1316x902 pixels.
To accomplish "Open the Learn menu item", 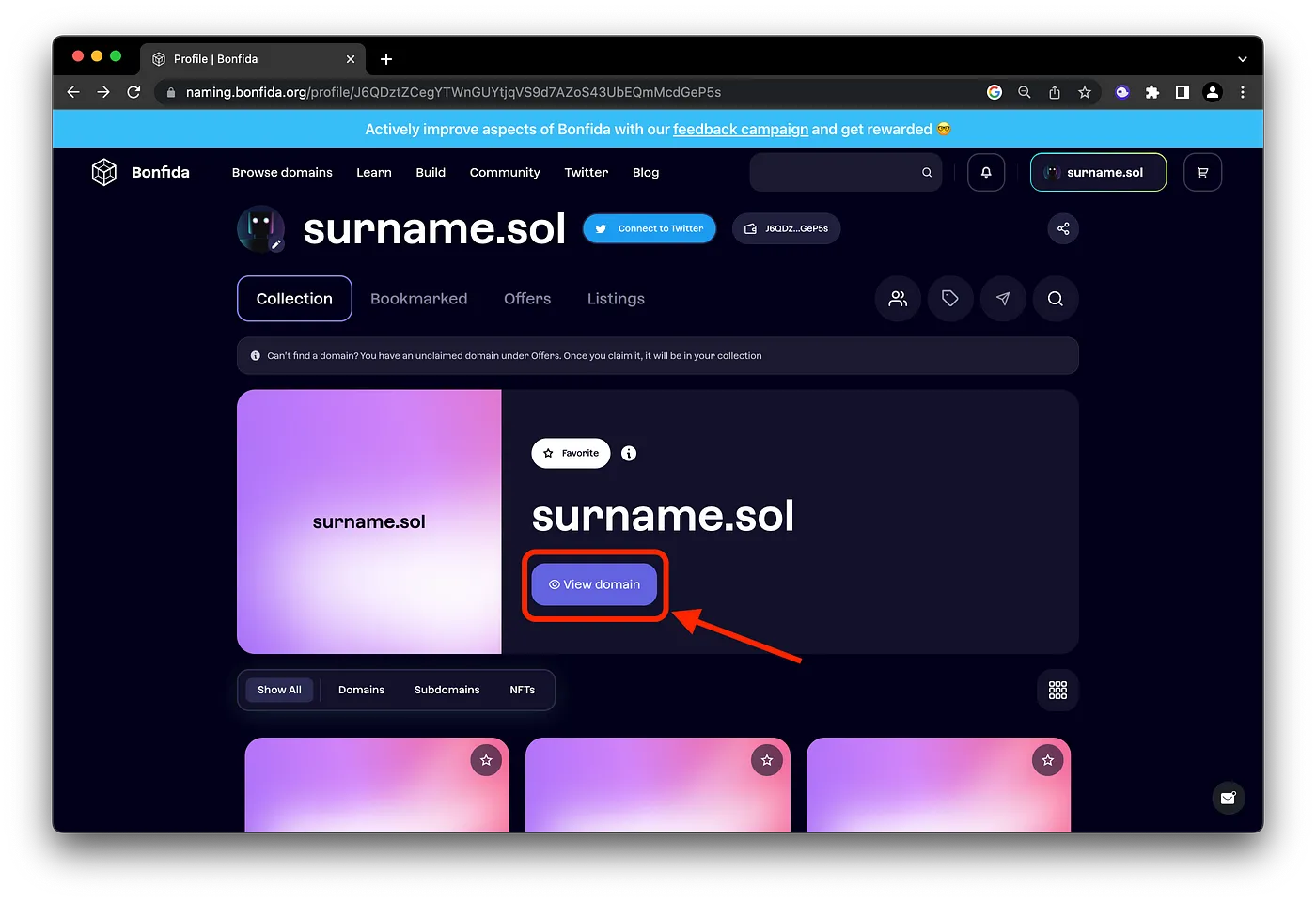I will [374, 172].
